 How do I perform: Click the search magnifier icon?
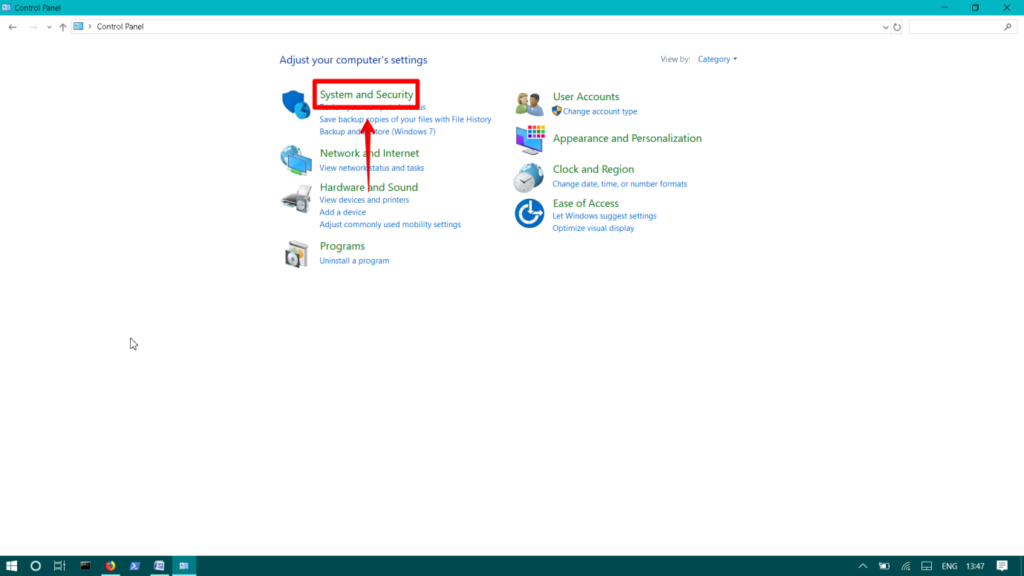[1008, 27]
